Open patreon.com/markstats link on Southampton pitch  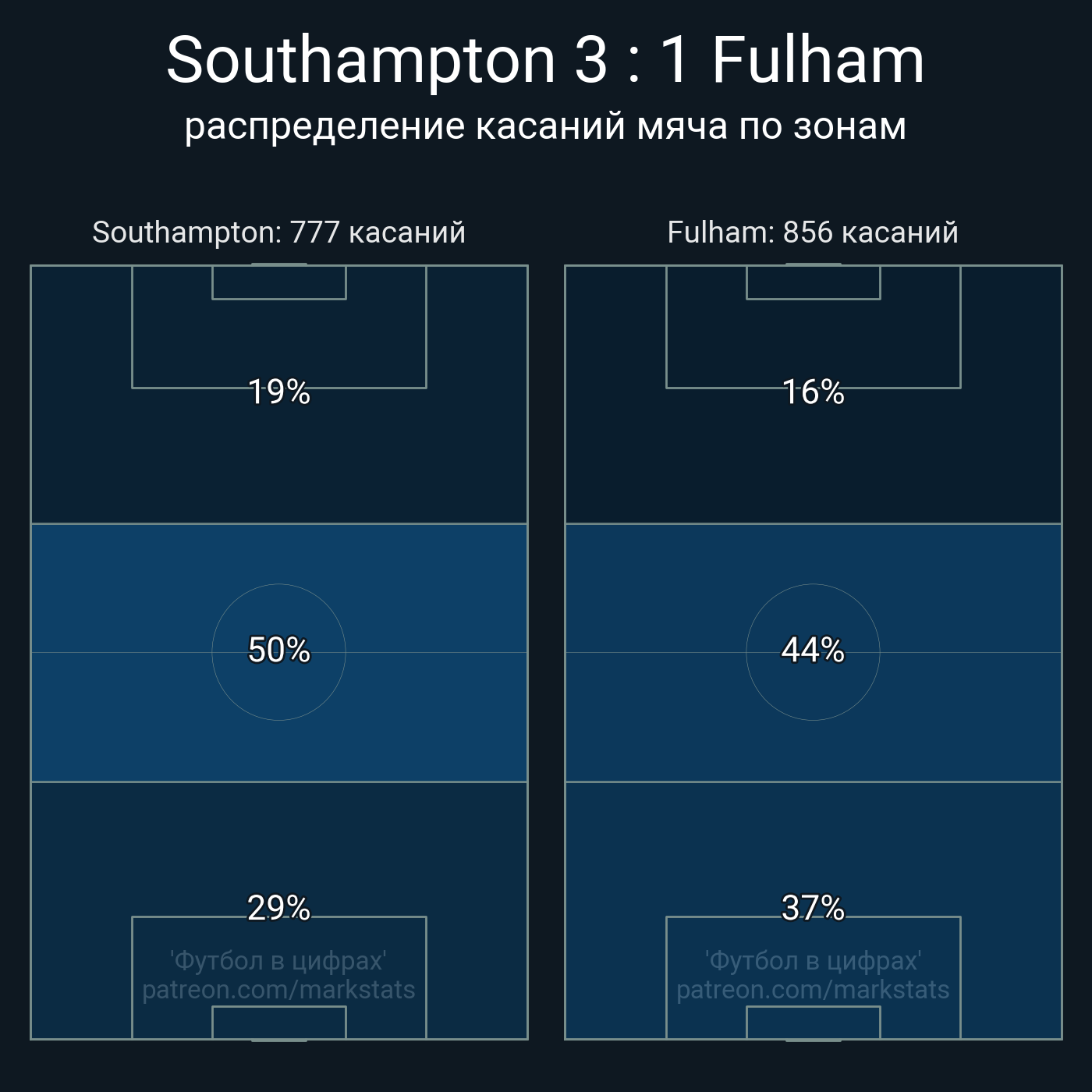[278, 990]
